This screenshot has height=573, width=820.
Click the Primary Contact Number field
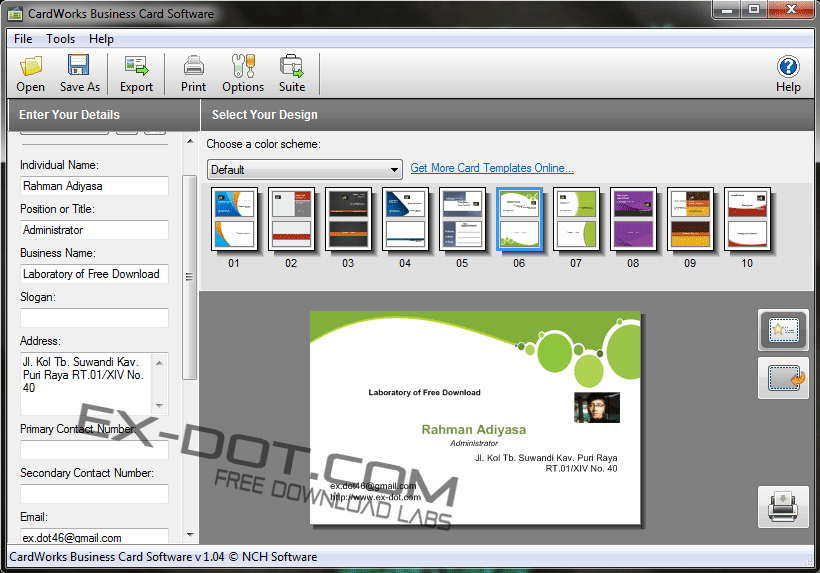(94, 450)
